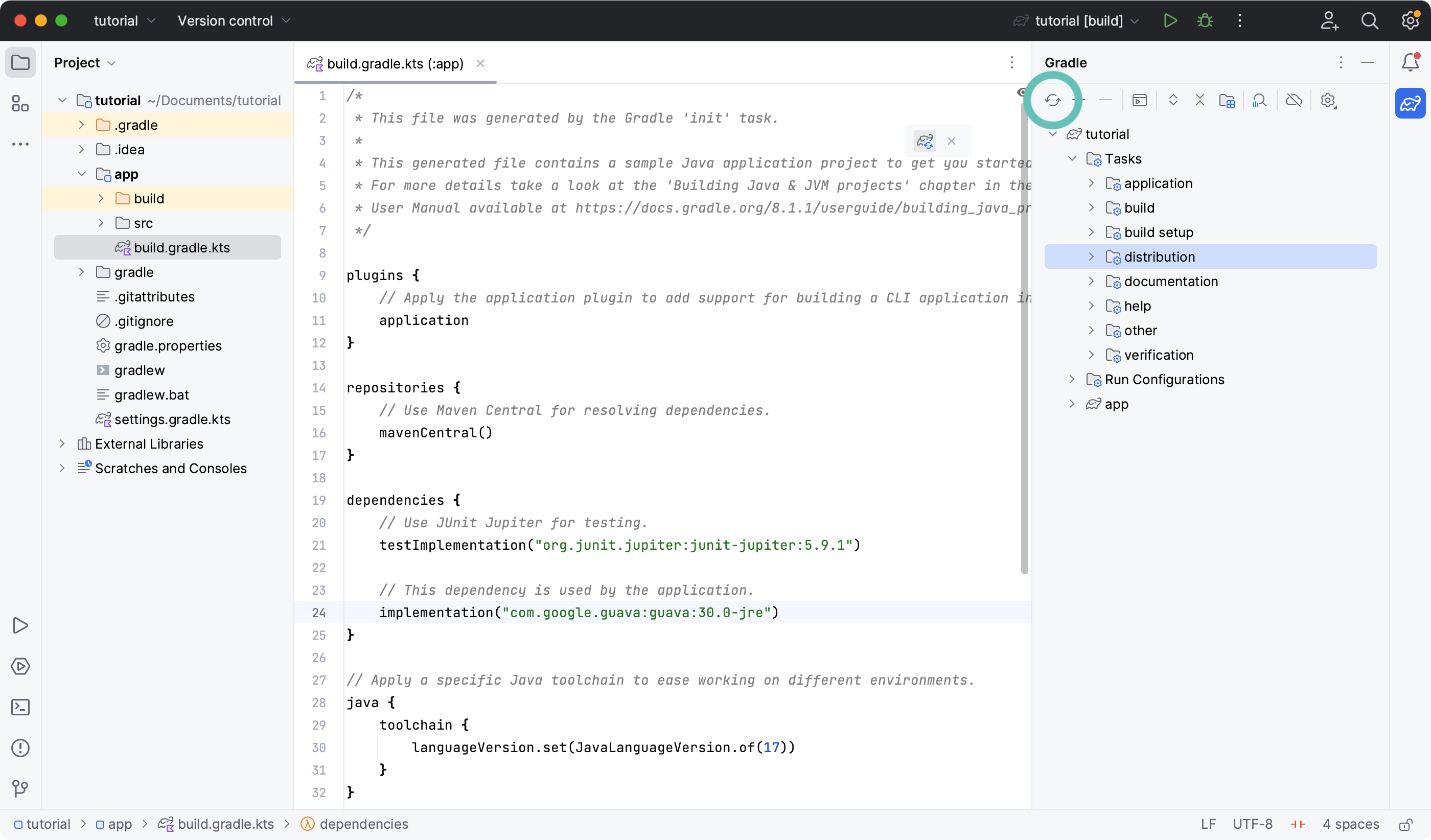Image resolution: width=1431 pixels, height=840 pixels.
Task: Change file encoding UTF-8
Action: point(1252,824)
